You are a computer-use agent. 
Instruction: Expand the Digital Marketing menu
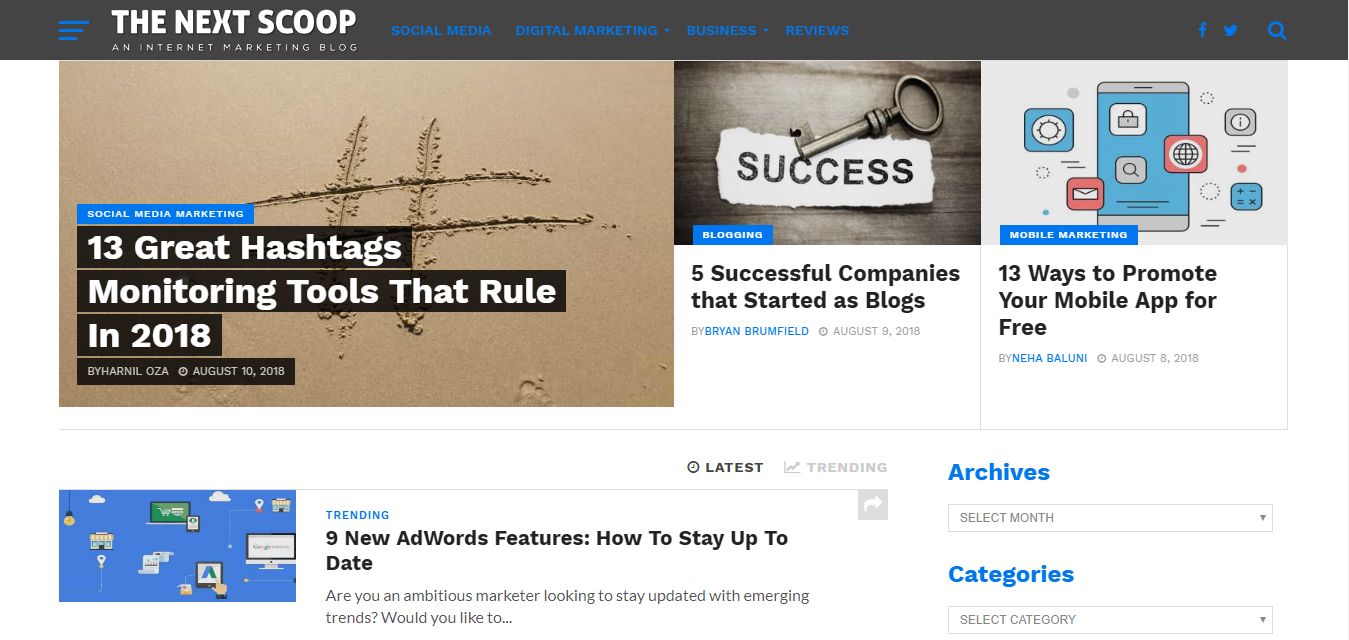click(592, 30)
